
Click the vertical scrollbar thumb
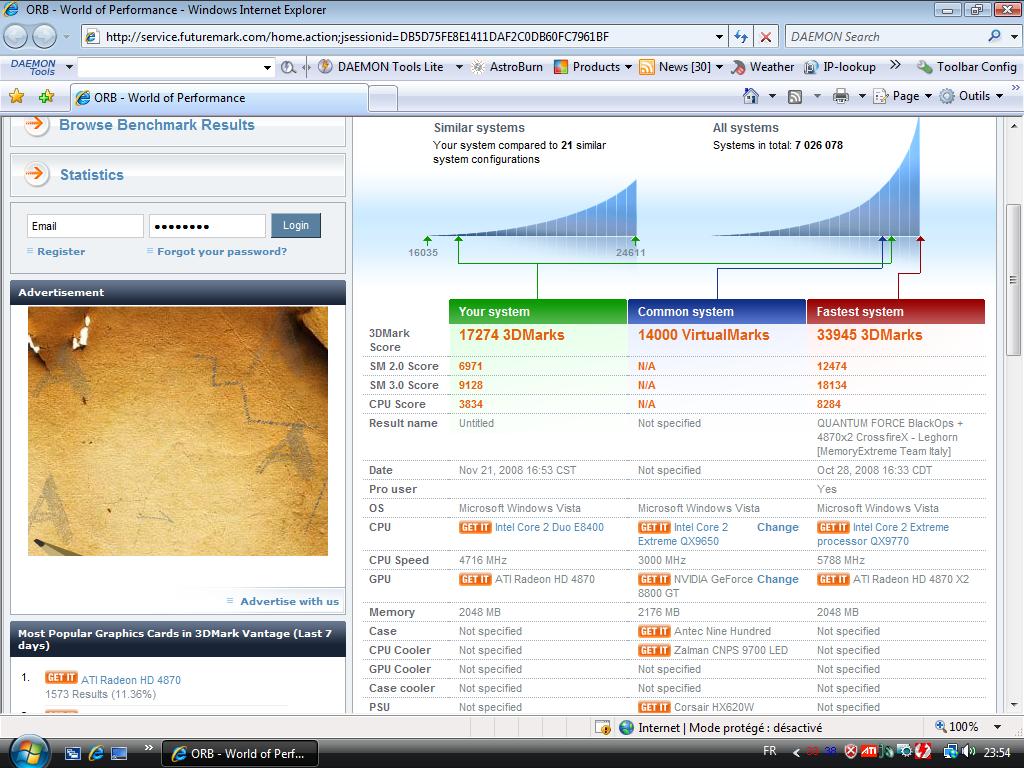(x=1013, y=280)
